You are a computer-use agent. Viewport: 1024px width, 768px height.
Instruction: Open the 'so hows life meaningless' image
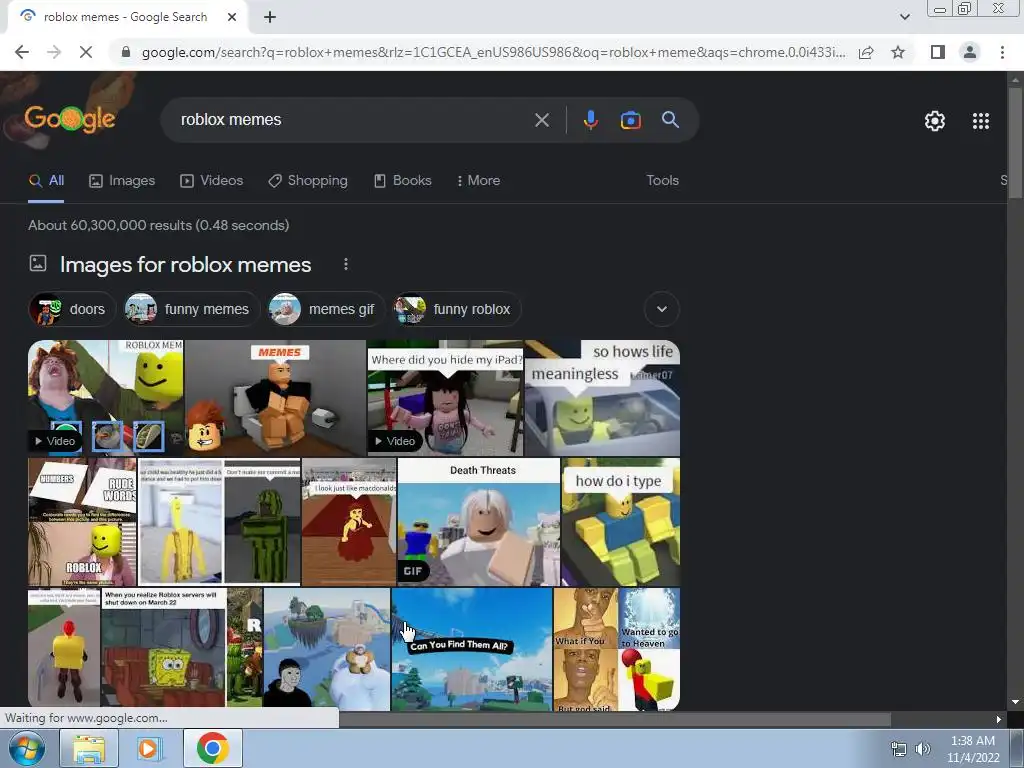(602, 398)
